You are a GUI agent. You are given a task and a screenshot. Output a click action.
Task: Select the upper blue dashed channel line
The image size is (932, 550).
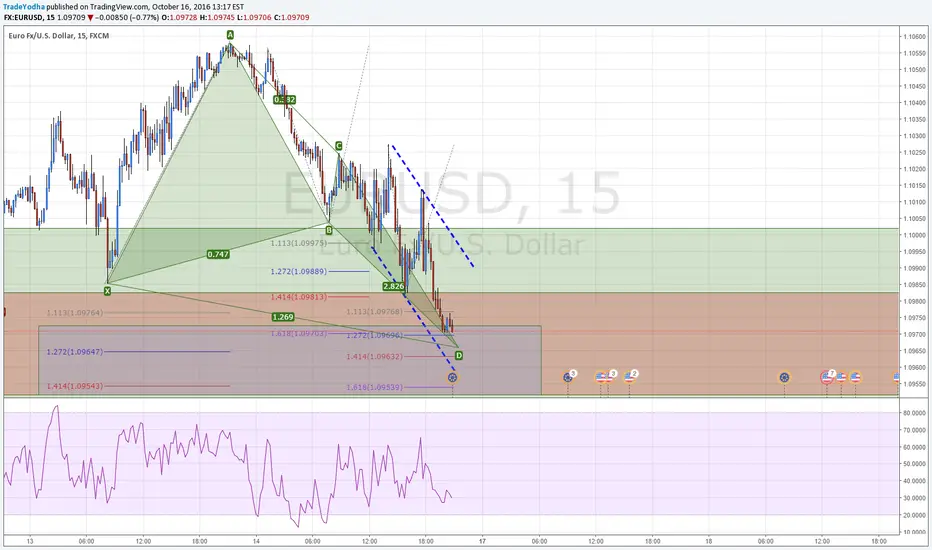click(433, 206)
